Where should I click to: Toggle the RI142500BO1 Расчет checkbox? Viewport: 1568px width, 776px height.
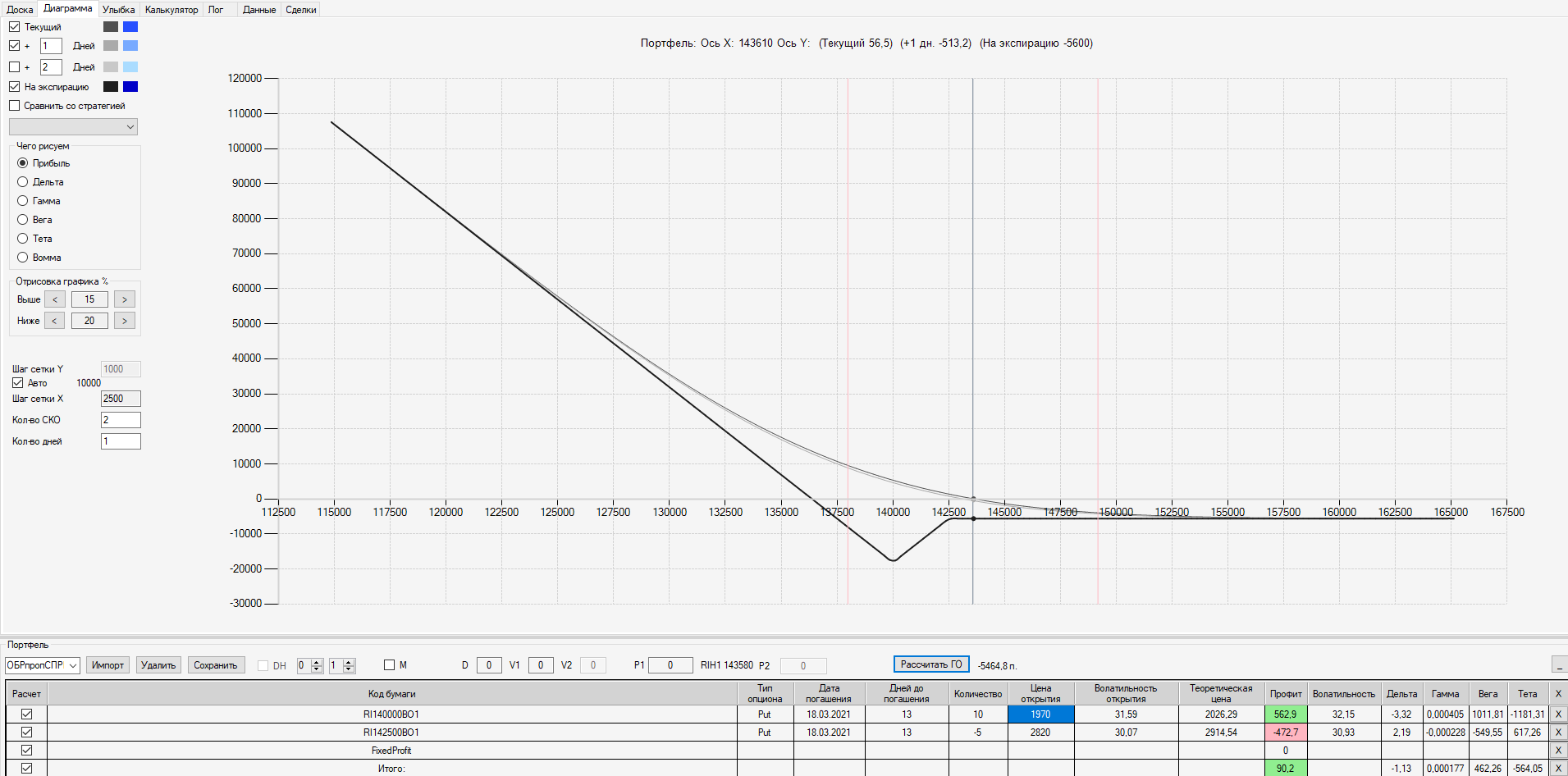click(x=27, y=733)
